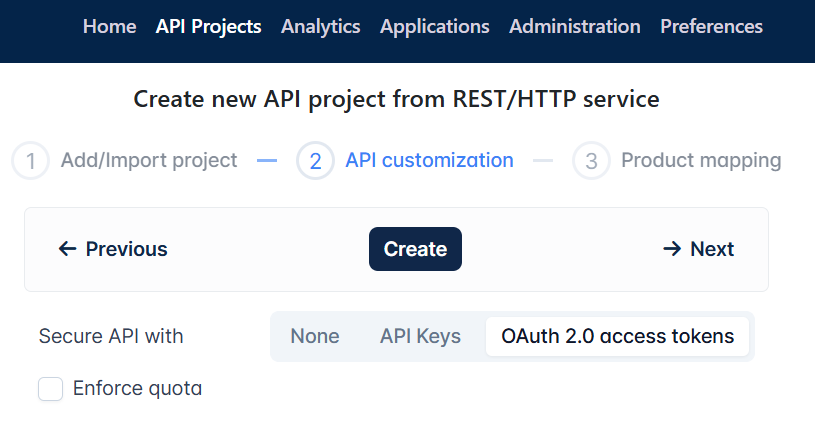Image resolution: width=815 pixels, height=438 pixels.
Task: Advance with the Next button
Action: pos(698,249)
